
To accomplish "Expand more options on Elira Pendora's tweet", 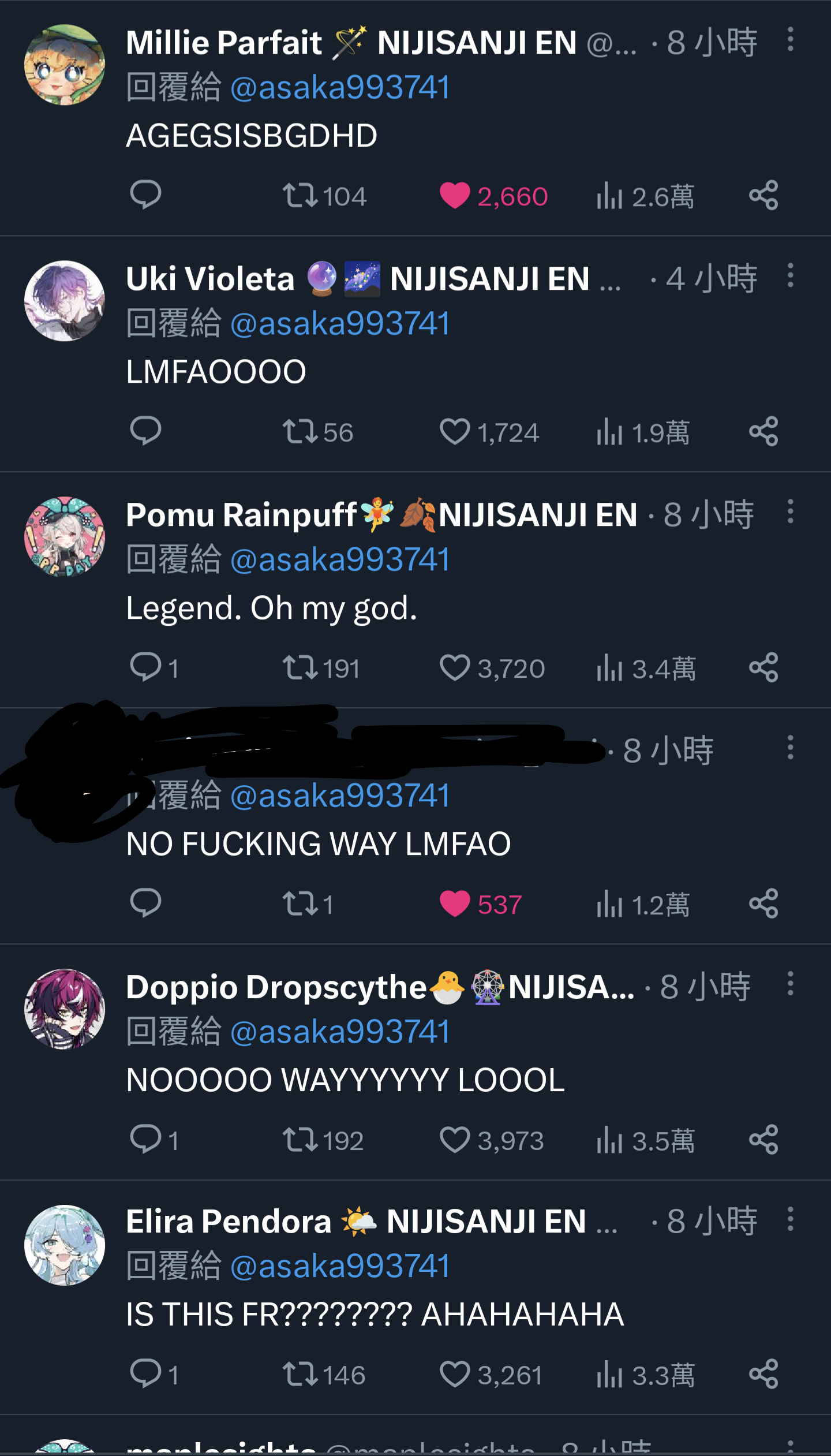I will (791, 1219).
